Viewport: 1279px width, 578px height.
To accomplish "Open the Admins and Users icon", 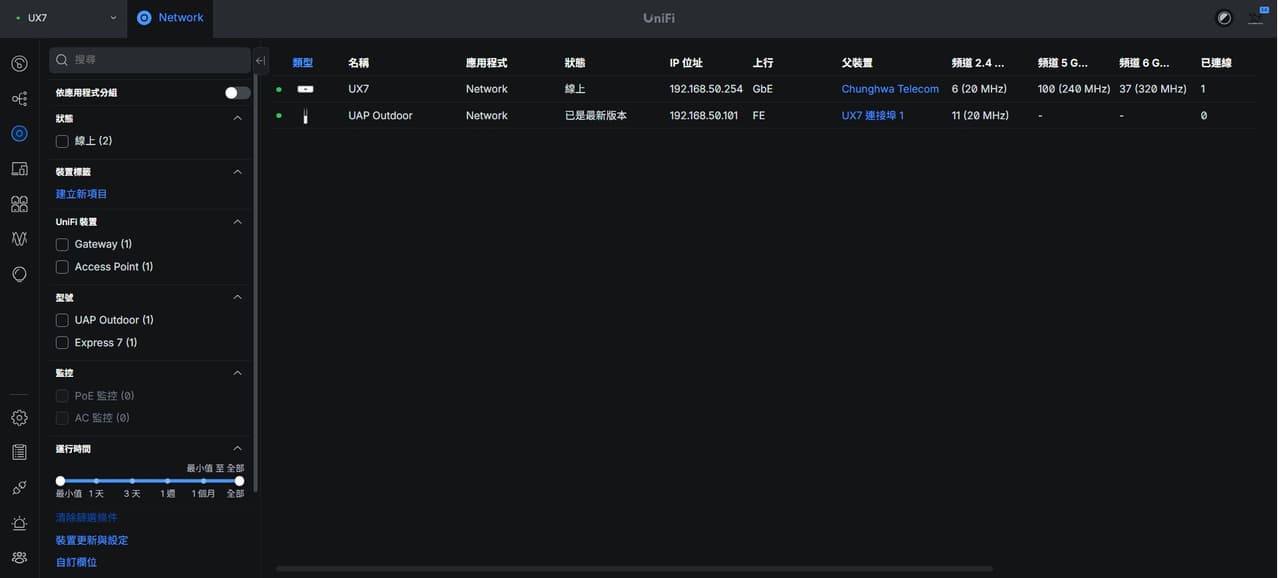I will [x=19, y=557].
